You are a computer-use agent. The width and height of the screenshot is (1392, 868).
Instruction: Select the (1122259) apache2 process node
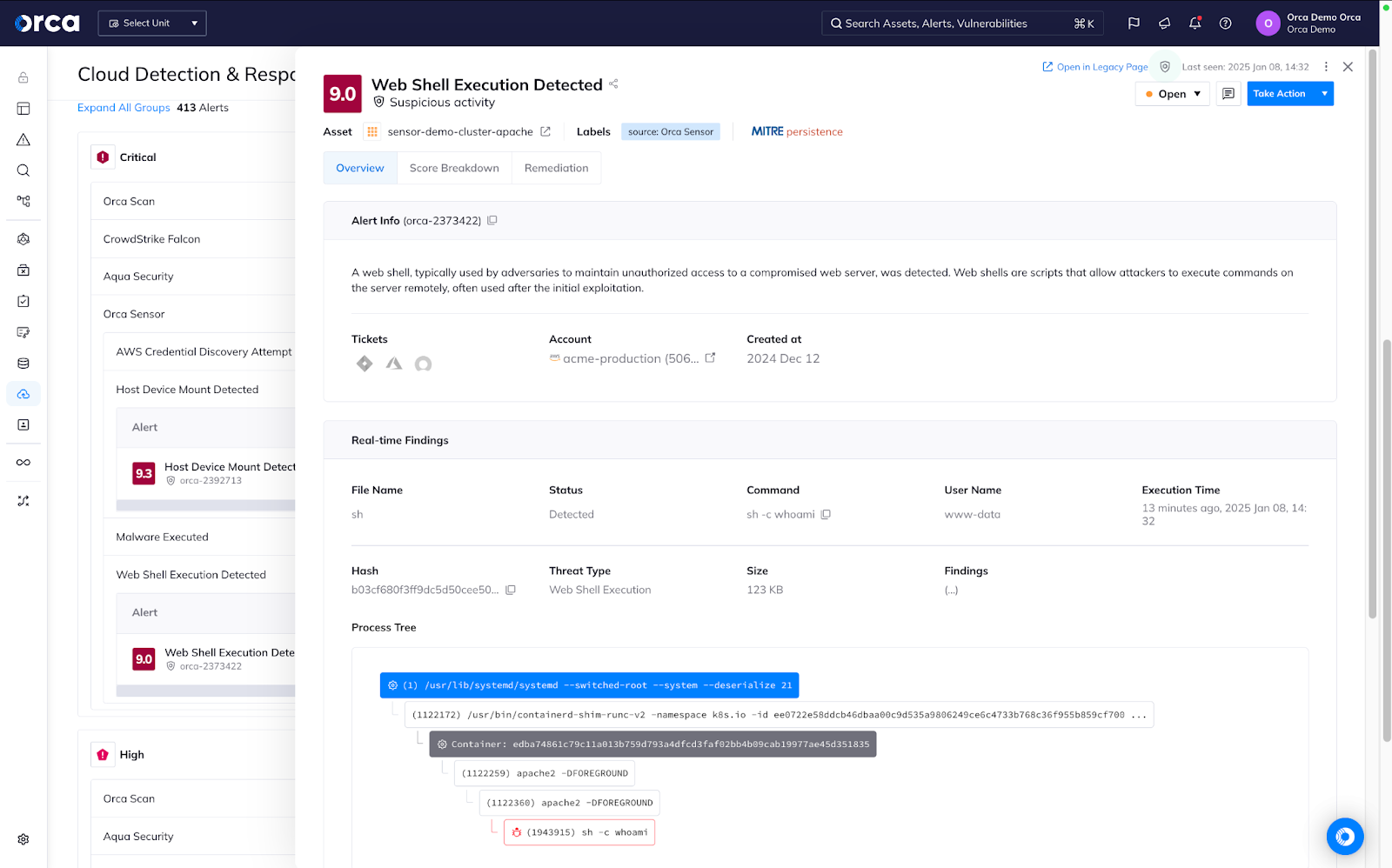tap(545, 773)
